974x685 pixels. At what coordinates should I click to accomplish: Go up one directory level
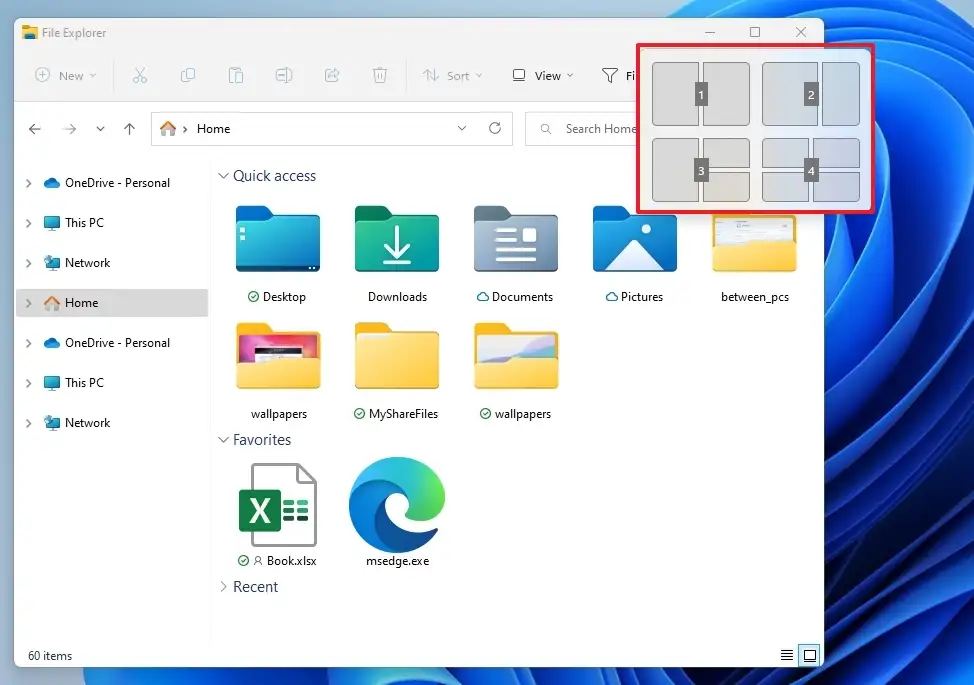(x=129, y=129)
